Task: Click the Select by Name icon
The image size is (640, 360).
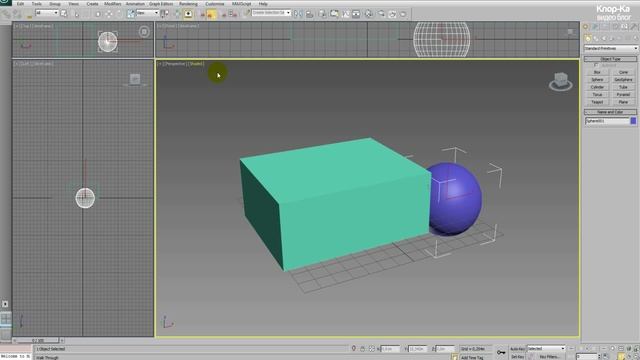Action: click(64, 14)
